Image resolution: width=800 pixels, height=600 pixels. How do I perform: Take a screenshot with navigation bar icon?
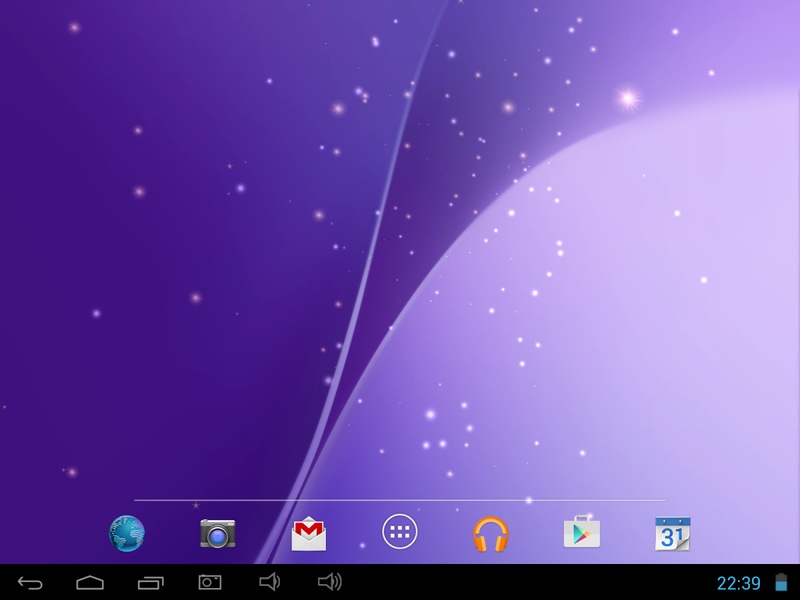[x=210, y=582]
